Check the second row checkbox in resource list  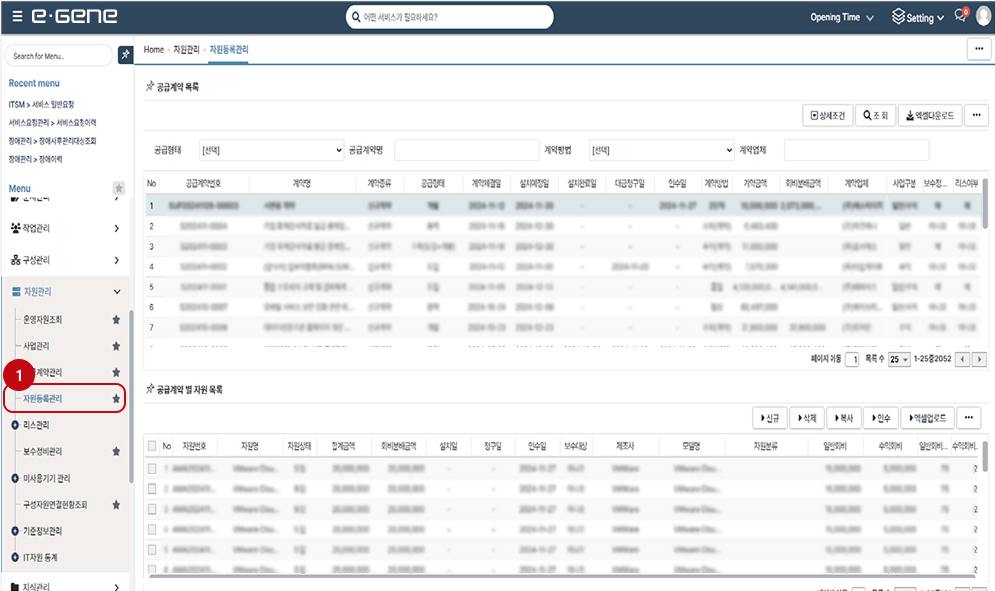[152, 488]
